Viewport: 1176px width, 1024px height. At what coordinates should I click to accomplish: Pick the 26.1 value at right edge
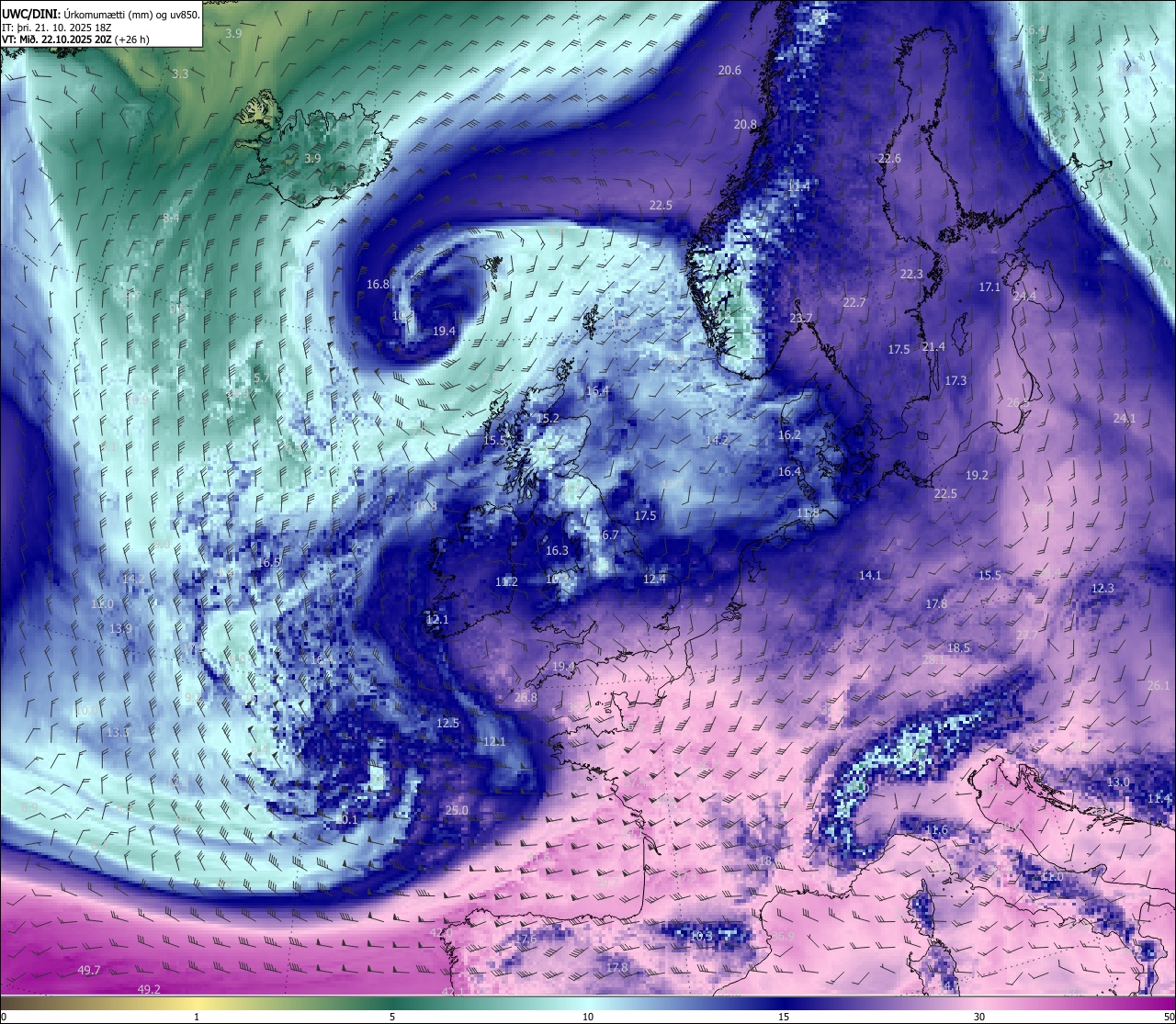pos(1159,686)
